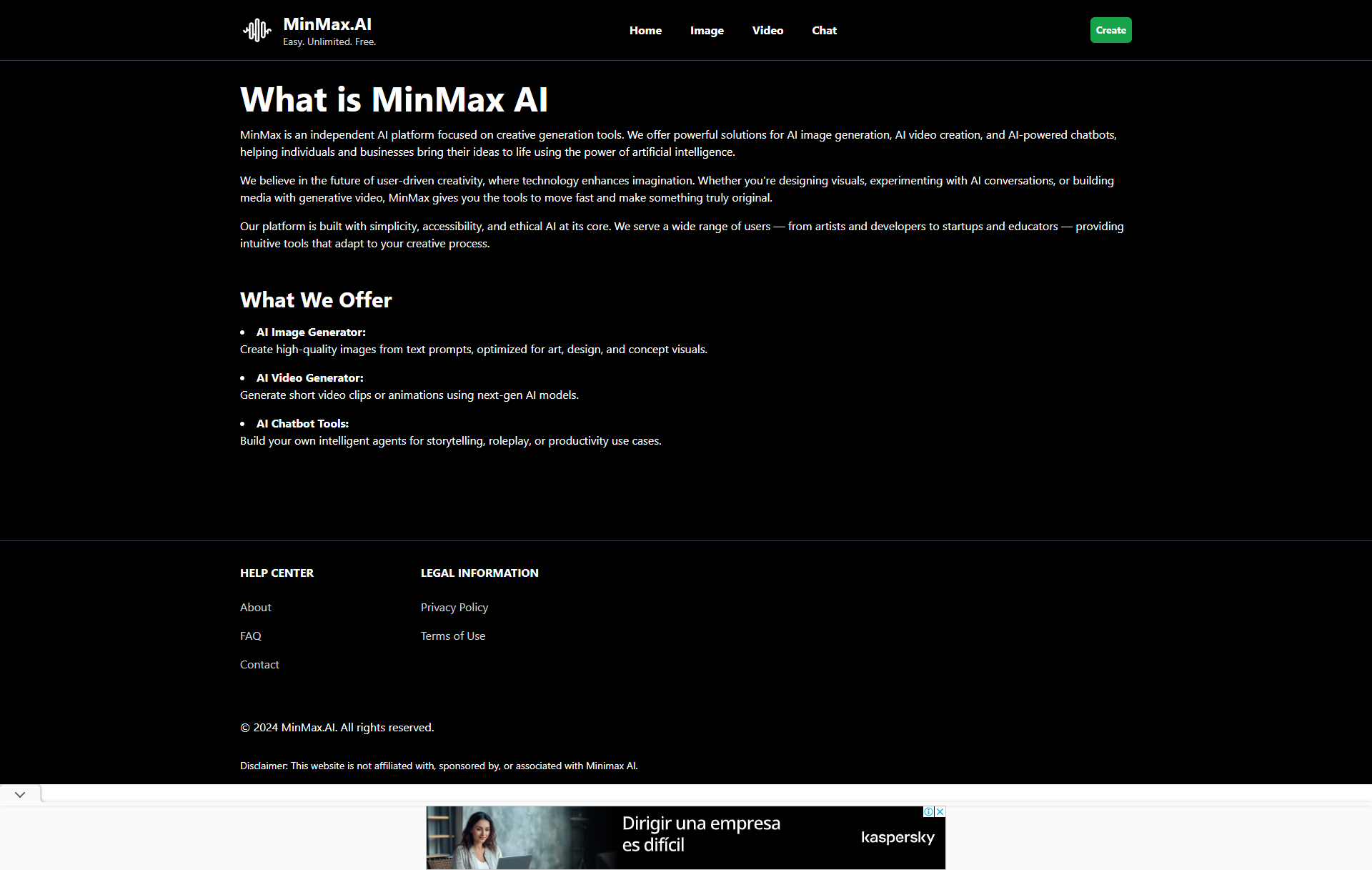Click the MinMax.AI waveform logo icon

[x=257, y=31]
